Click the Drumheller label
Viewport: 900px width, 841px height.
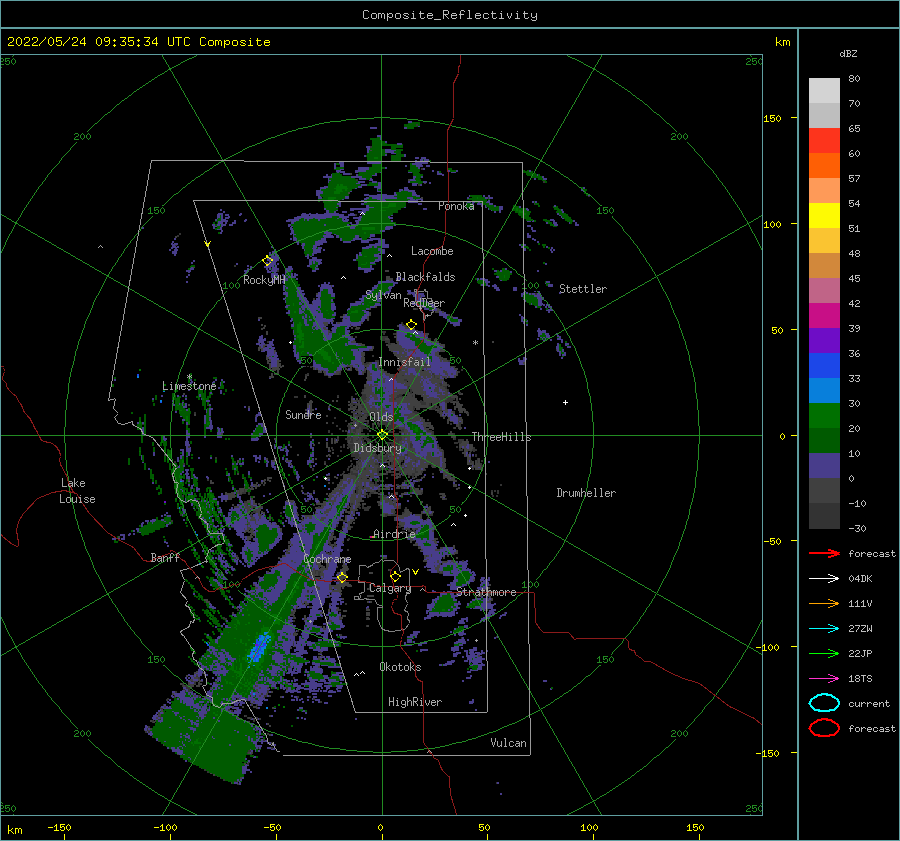click(x=586, y=493)
